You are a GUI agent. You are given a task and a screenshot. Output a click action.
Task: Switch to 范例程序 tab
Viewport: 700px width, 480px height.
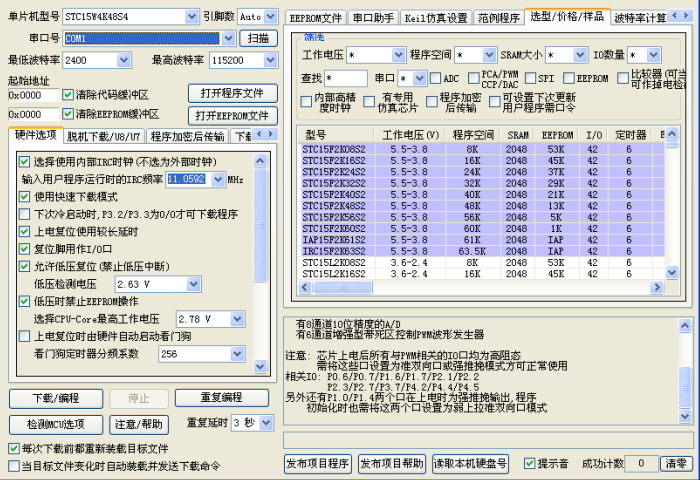(x=499, y=18)
